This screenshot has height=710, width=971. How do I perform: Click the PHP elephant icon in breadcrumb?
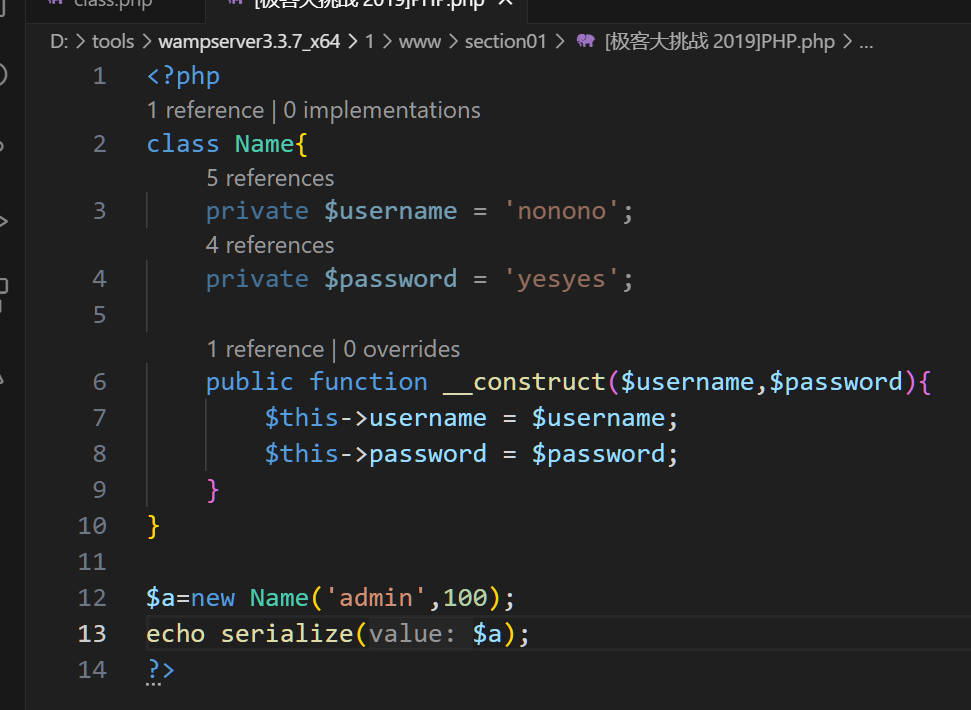[587, 42]
